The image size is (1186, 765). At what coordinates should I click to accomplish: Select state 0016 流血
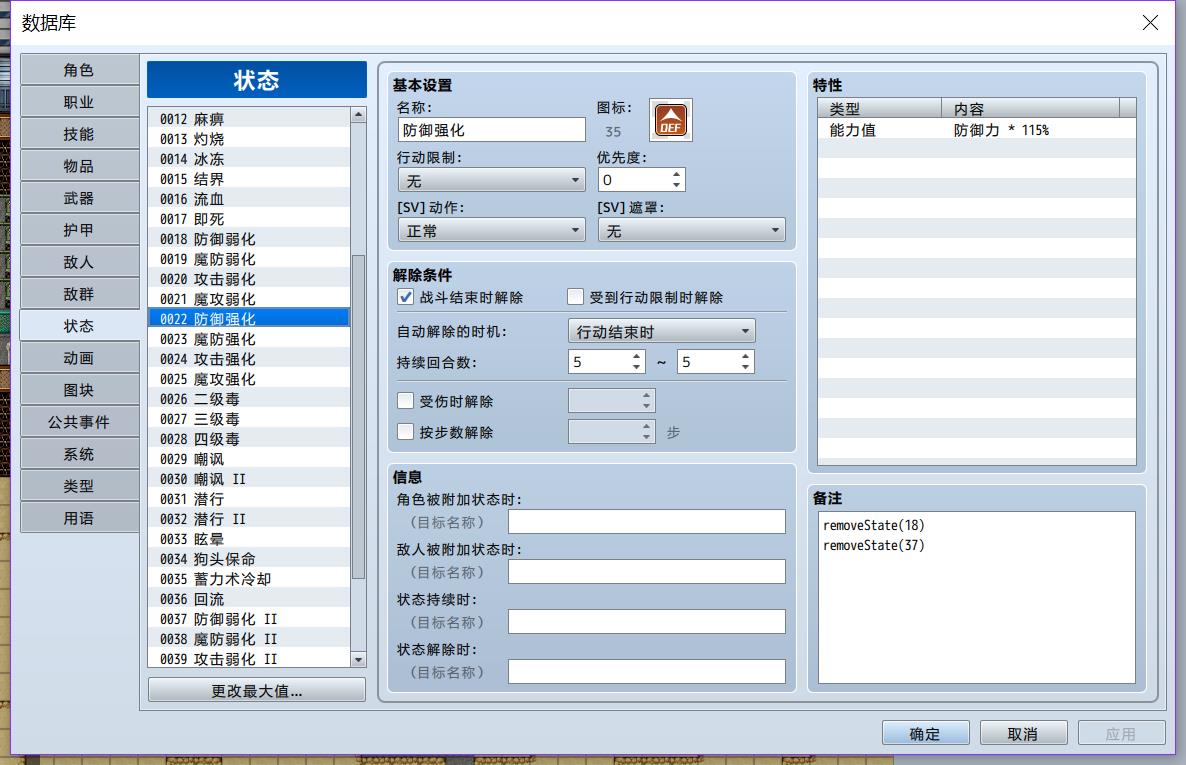tap(249, 198)
